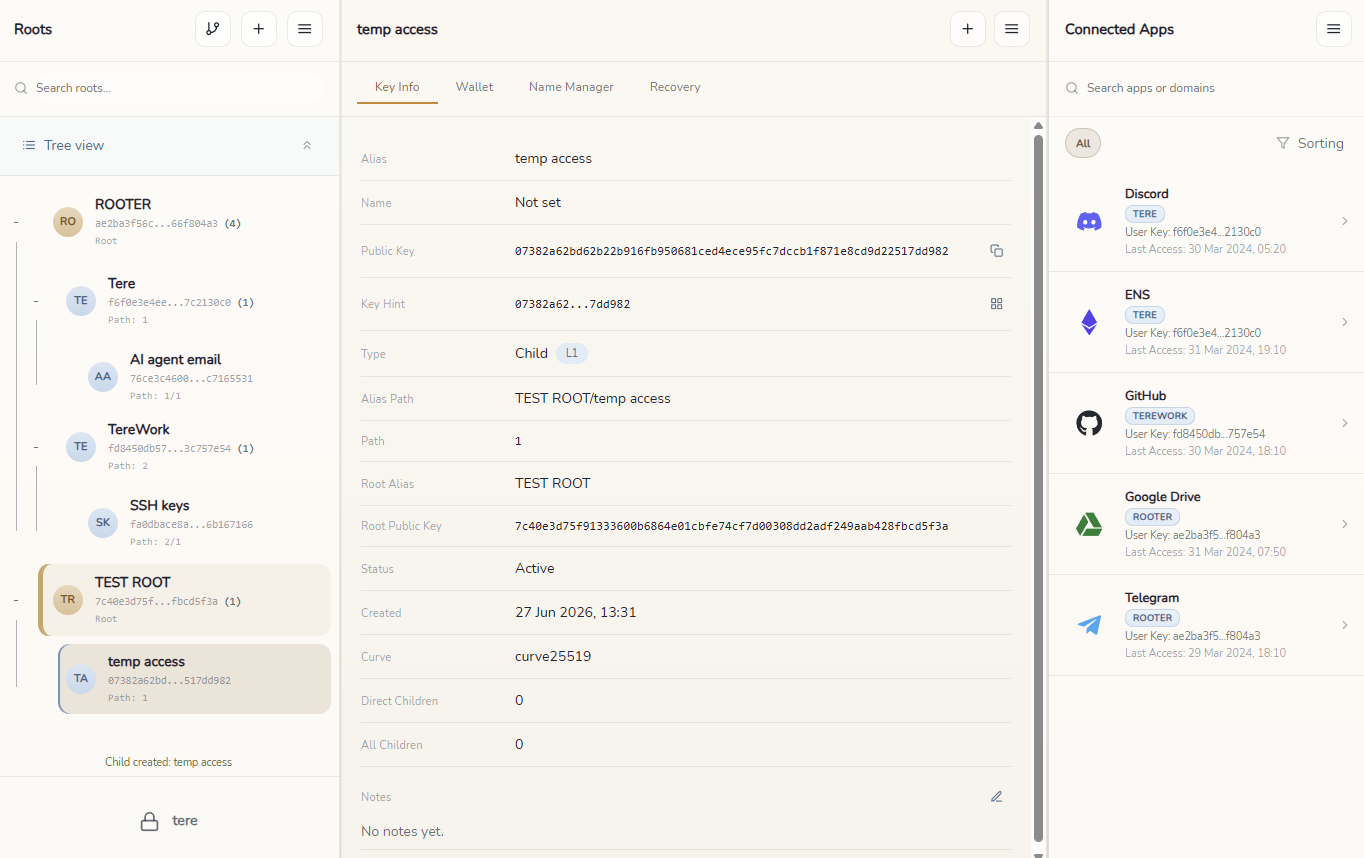The height and width of the screenshot is (858, 1364).
Task: Click the TERE tag under Discord
Action: click(1145, 214)
